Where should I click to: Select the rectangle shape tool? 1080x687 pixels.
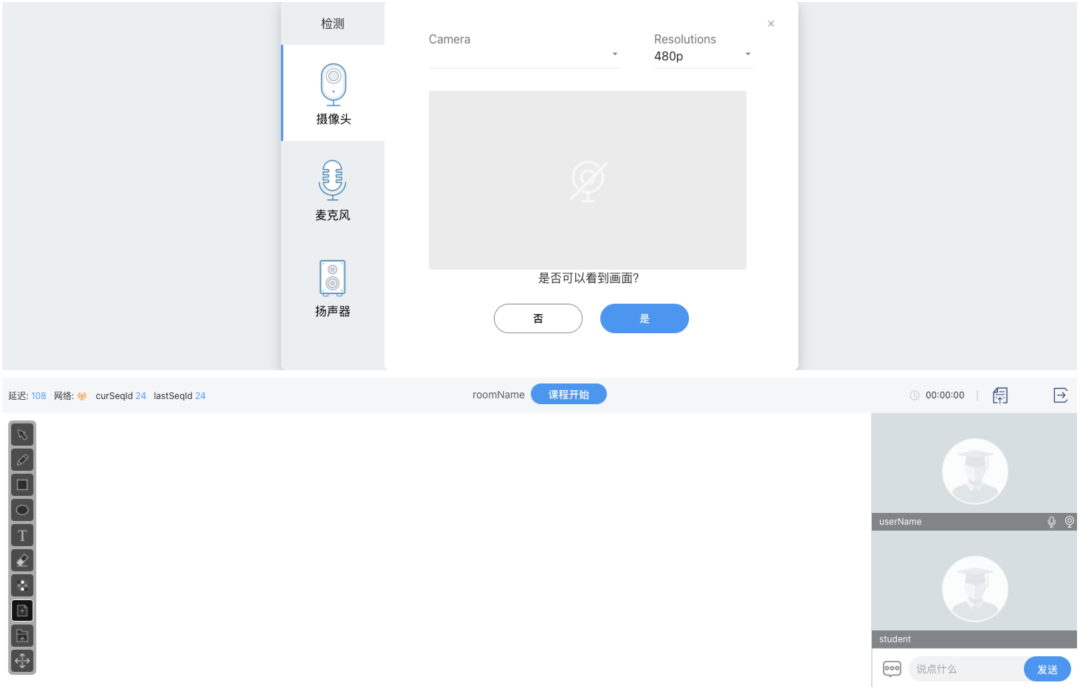[21, 484]
